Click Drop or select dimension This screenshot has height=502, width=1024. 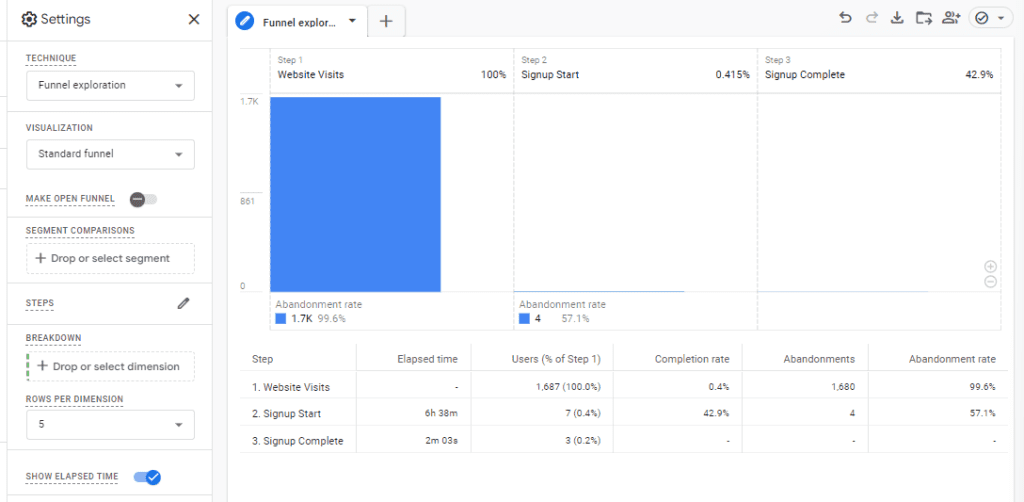pyautogui.click(x=110, y=366)
